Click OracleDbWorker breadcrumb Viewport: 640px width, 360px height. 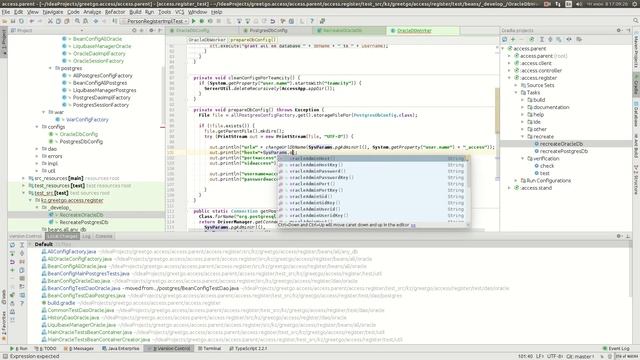(207, 40)
